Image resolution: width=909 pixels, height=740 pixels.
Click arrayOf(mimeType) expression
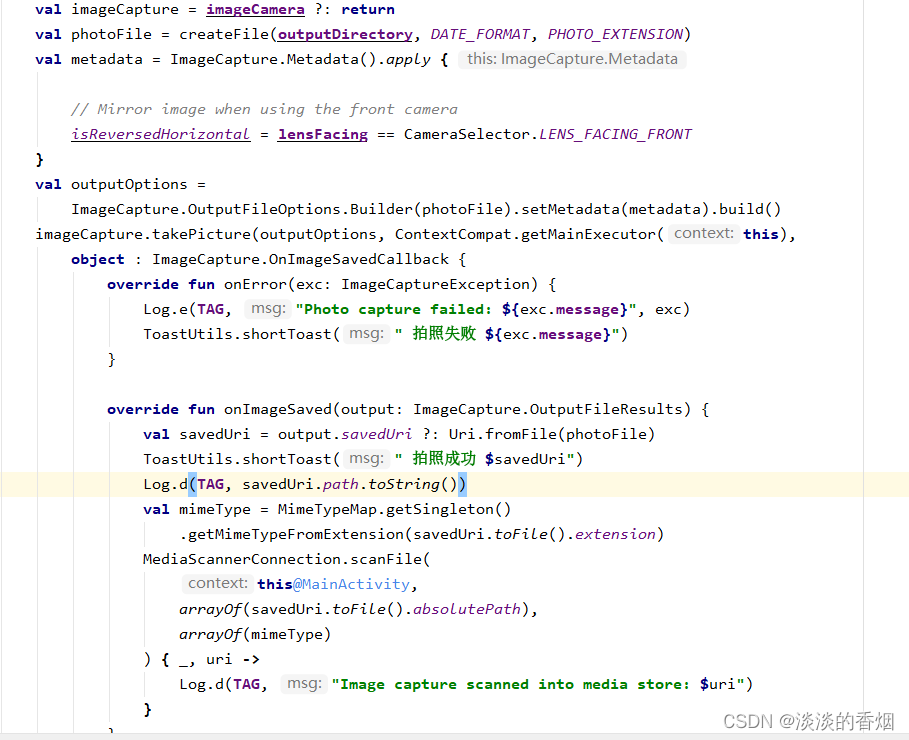tap(255, 634)
